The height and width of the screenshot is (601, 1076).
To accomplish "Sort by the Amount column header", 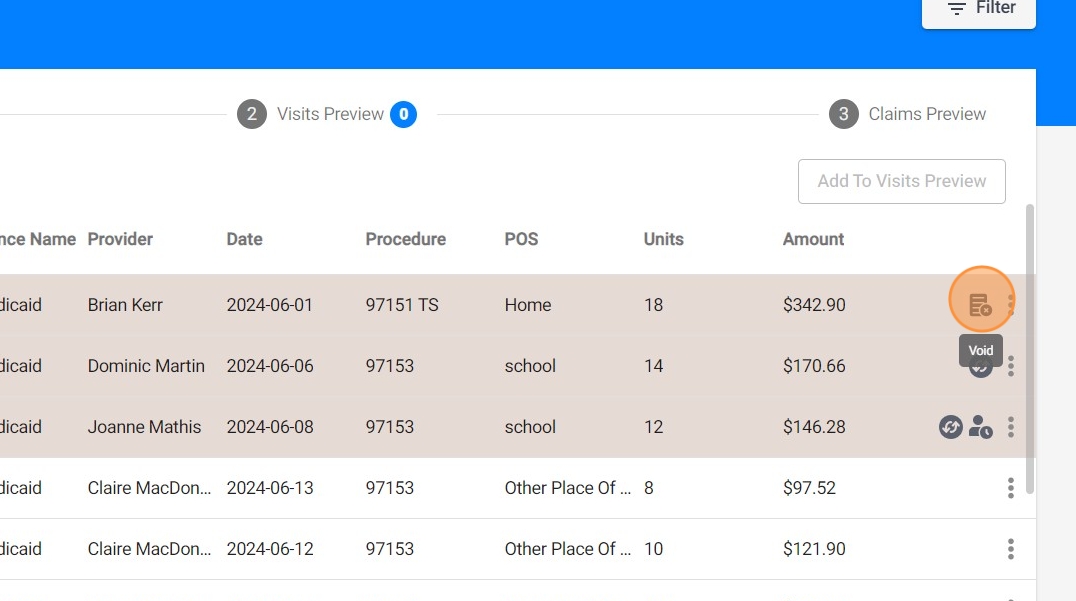I will [x=813, y=239].
